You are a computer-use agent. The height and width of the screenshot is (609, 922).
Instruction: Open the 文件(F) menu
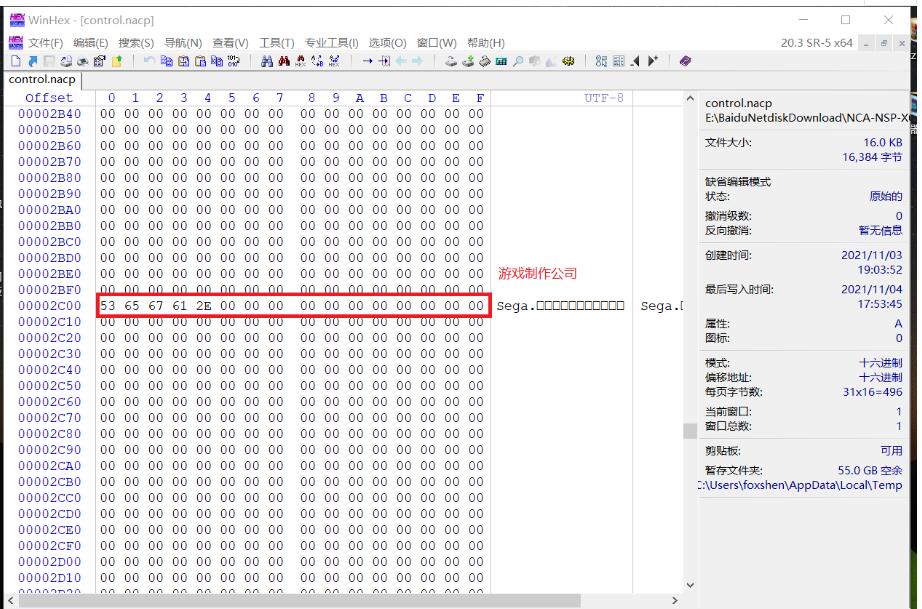click(x=45, y=43)
